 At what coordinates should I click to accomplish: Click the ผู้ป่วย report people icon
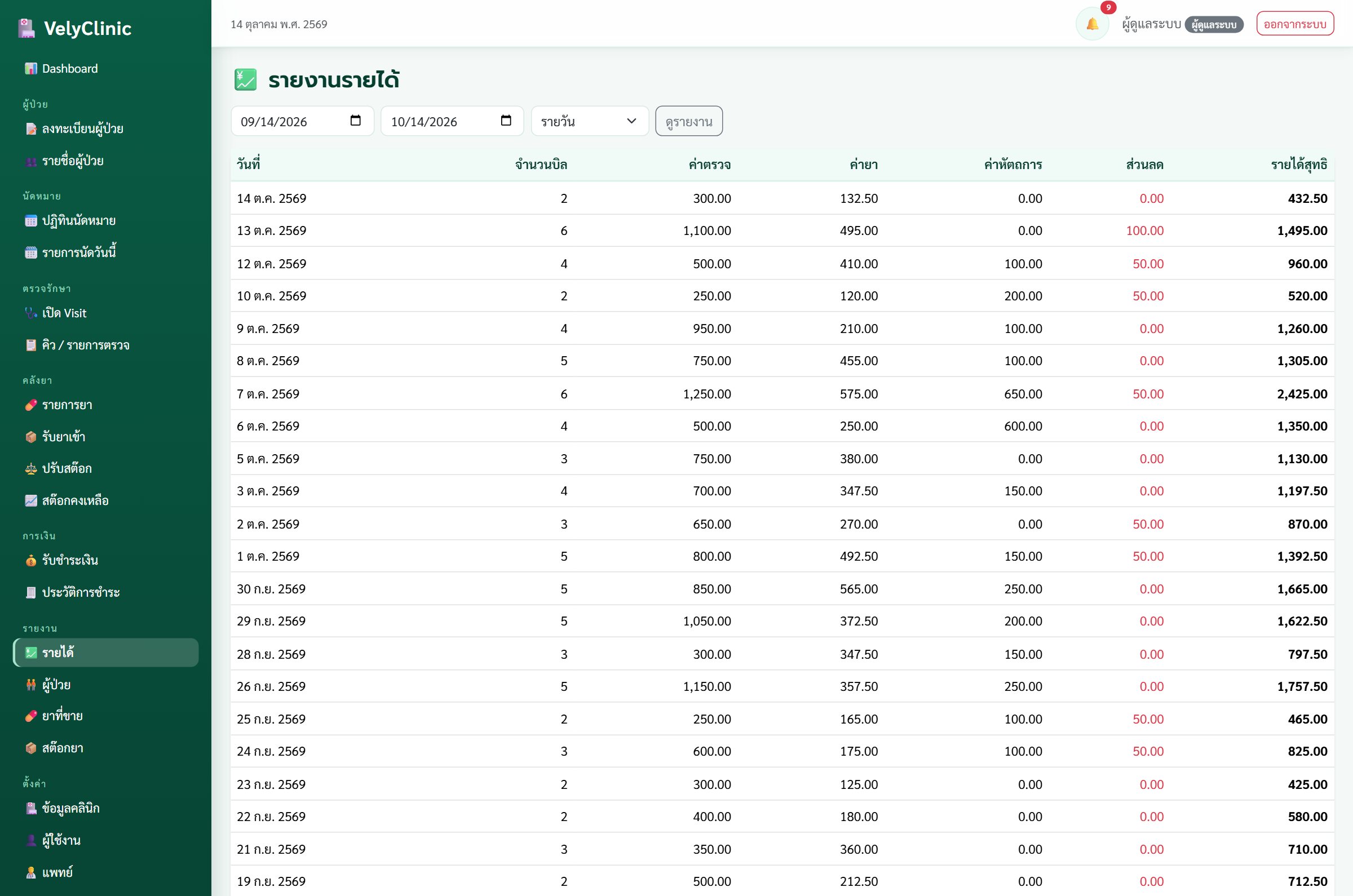point(31,685)
